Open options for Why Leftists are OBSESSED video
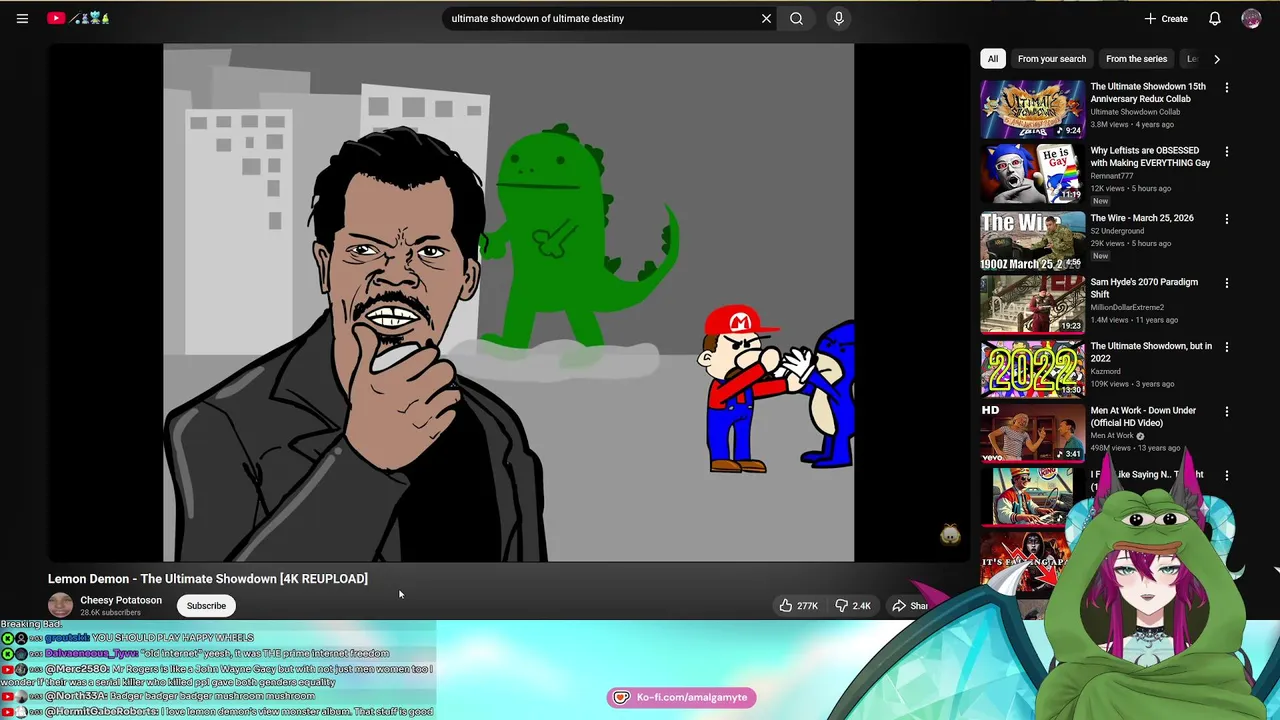The image size is (1280, 720). pos(1227,152)
